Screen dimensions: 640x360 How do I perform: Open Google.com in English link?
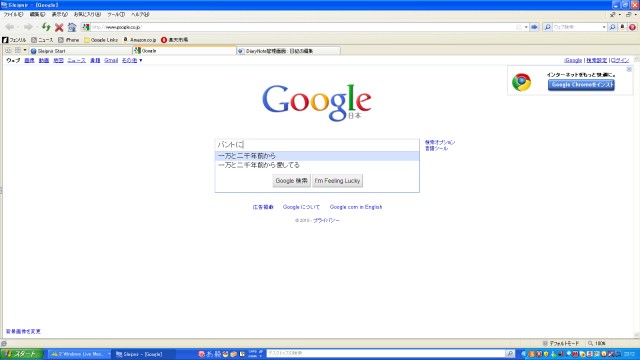click(356, 207)
